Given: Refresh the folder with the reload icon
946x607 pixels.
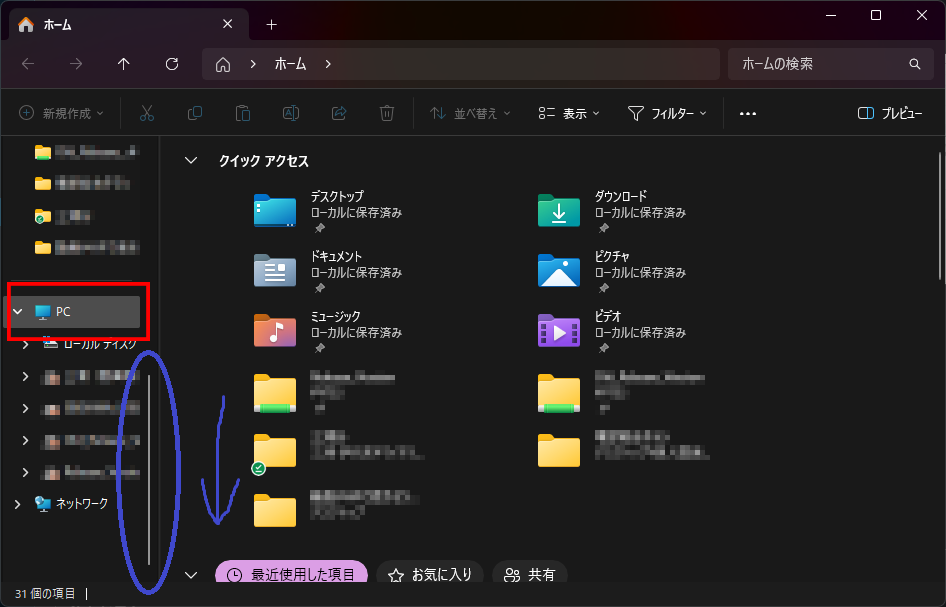Looking at the screenshot, I should 171,63.
